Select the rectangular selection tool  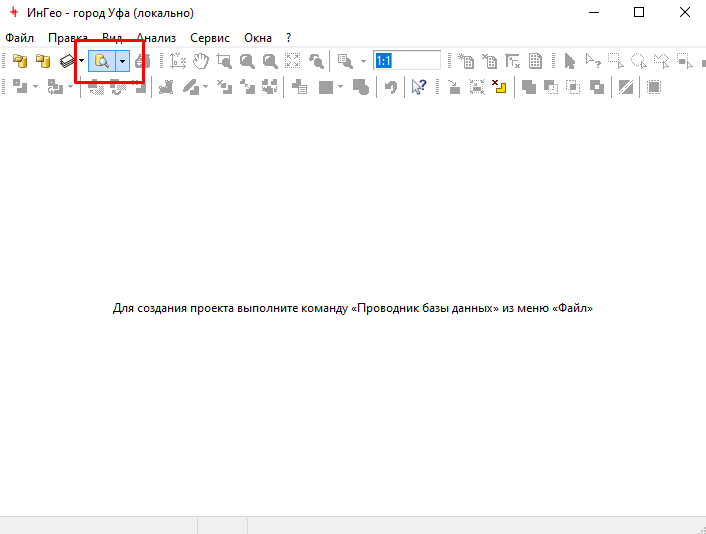coord(616,61)
